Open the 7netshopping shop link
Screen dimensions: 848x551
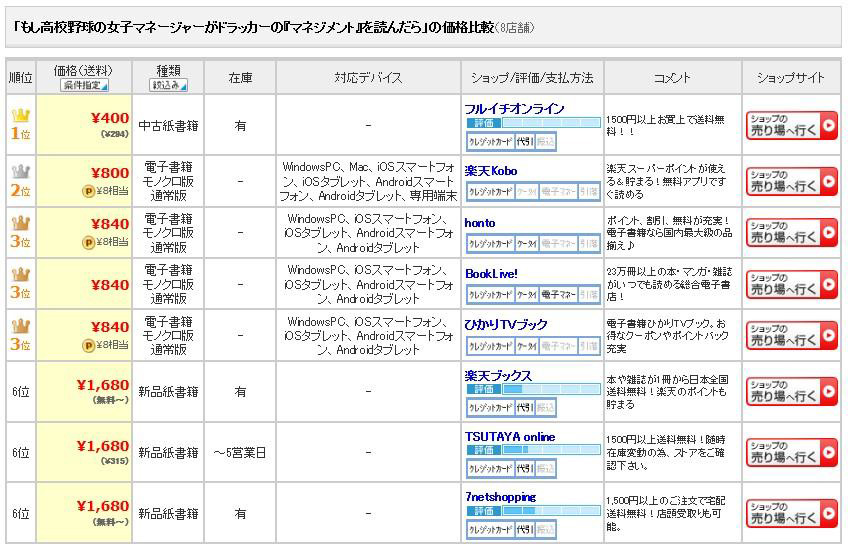[500, 496]
